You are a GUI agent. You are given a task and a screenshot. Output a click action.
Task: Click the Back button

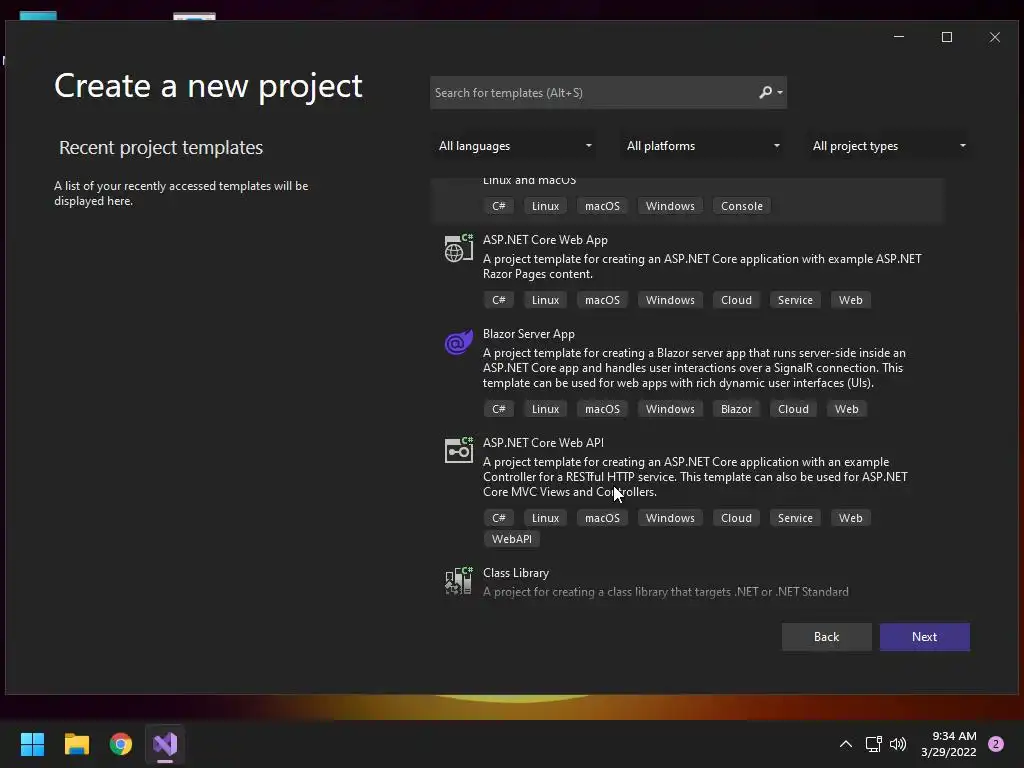point(826,637)
